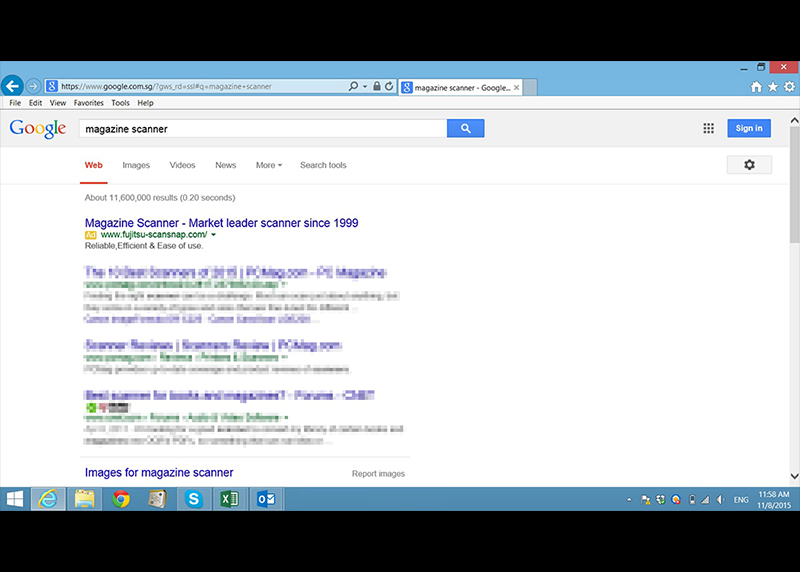
Task: Open the Magazine Scanner Market leader ad link
Action: click(221, 222)
